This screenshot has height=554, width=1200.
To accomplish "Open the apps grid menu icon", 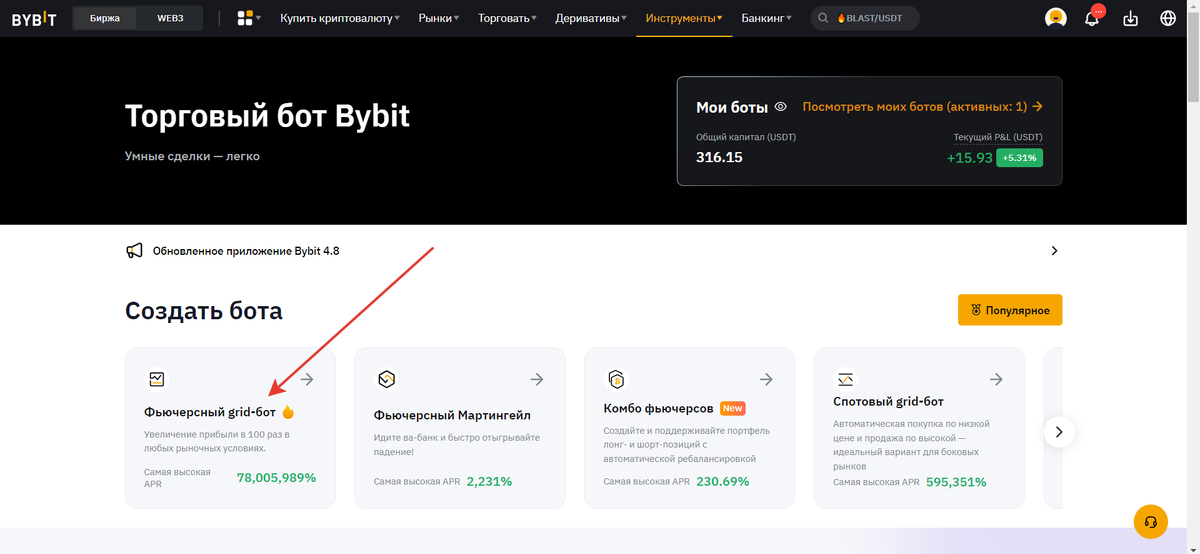I will [x=245, y=18].
